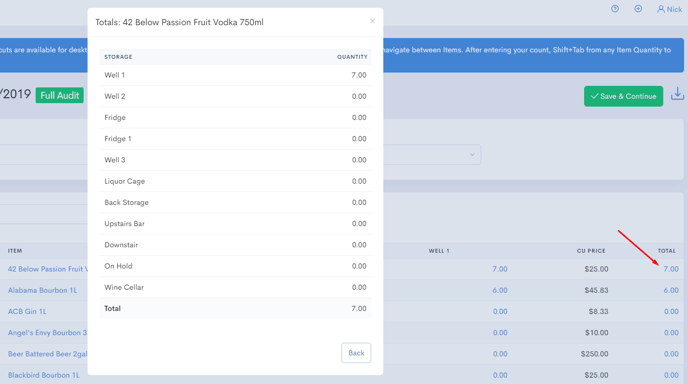Select the Well 1 storage row in dialog
Viewport: 688px width, 384px height.
click(235, 75)
